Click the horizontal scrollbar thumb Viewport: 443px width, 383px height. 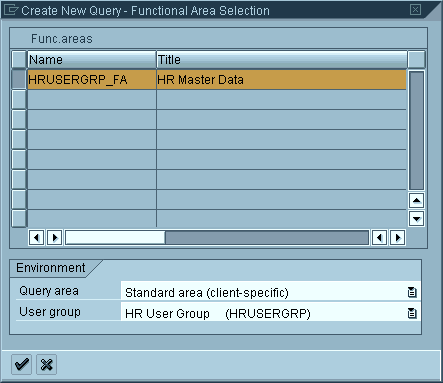point(115,238)
